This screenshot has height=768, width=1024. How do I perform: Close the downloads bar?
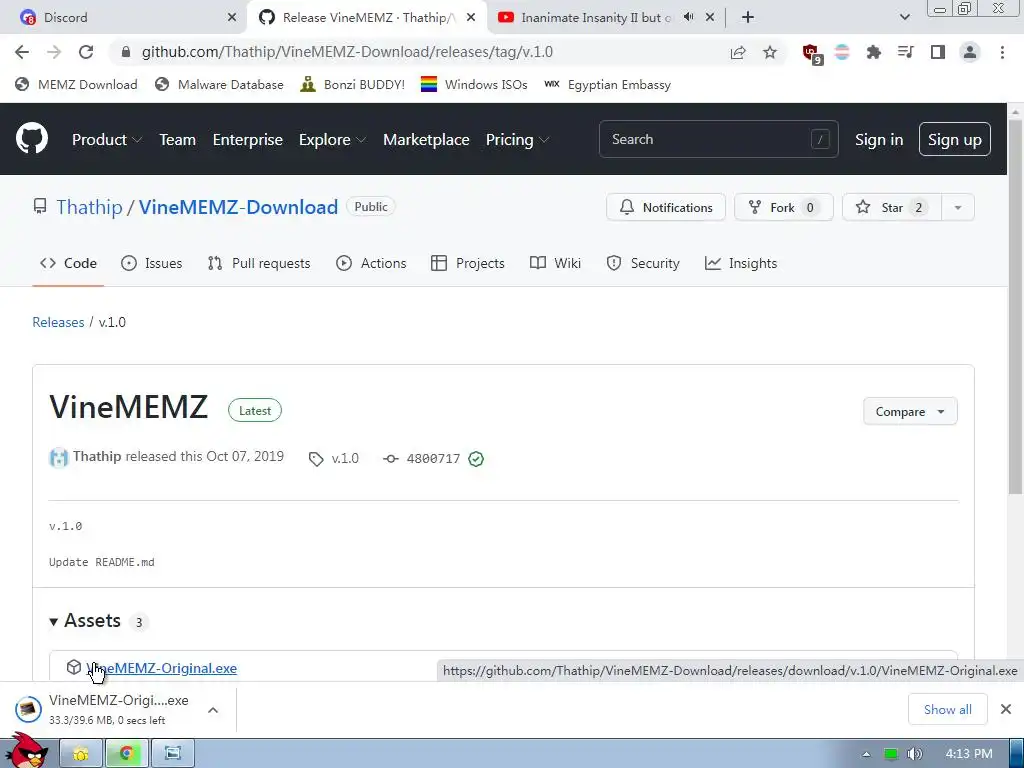[x=1006, y=709]
